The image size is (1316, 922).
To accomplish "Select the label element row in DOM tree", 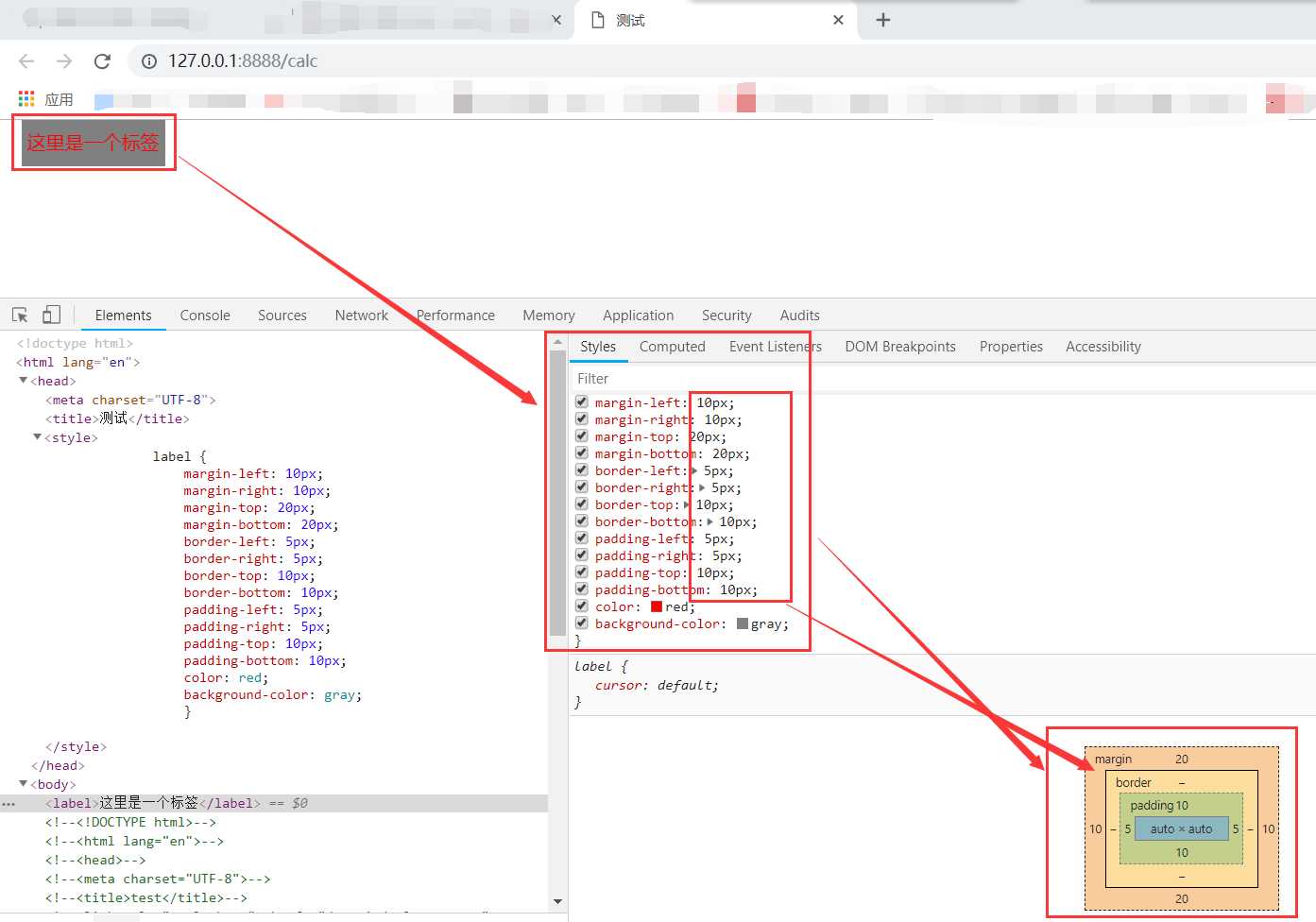I will pos(274,804).
